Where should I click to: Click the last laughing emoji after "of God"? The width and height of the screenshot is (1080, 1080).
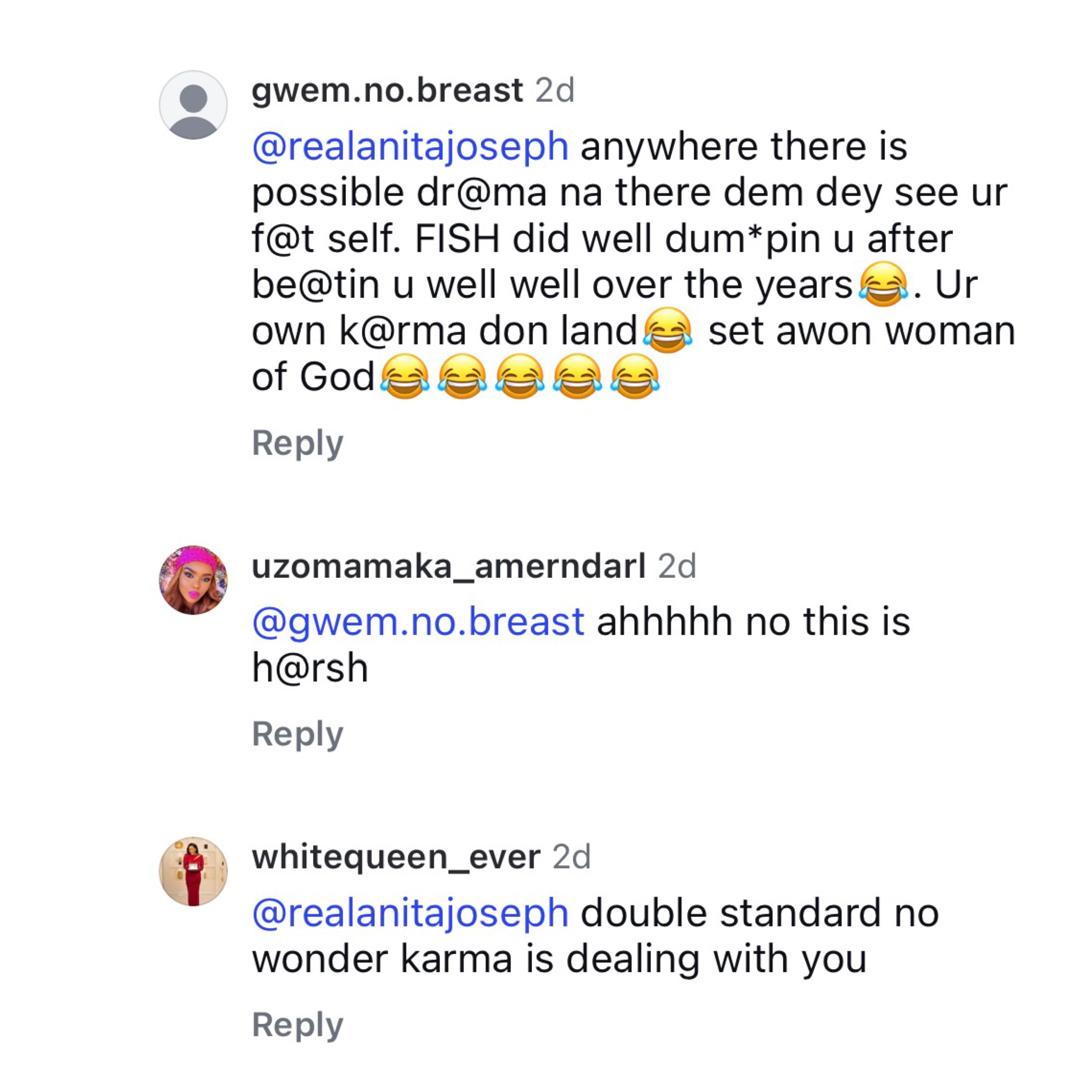[634, 378]
